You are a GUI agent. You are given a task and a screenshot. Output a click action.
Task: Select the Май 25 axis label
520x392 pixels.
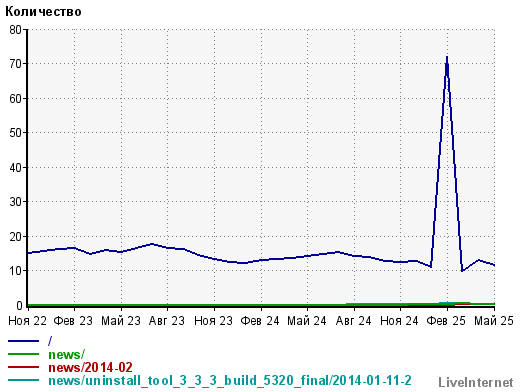[x=494, y=321]
